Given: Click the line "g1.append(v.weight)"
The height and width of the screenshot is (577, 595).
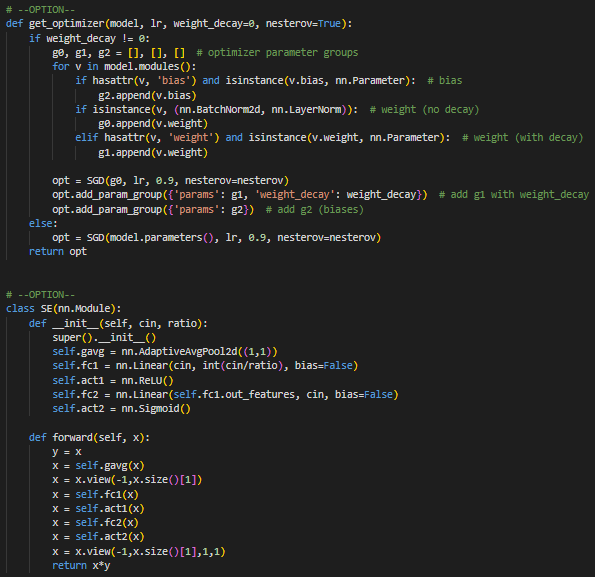Looking at the screenshot, I should point(153,153).
